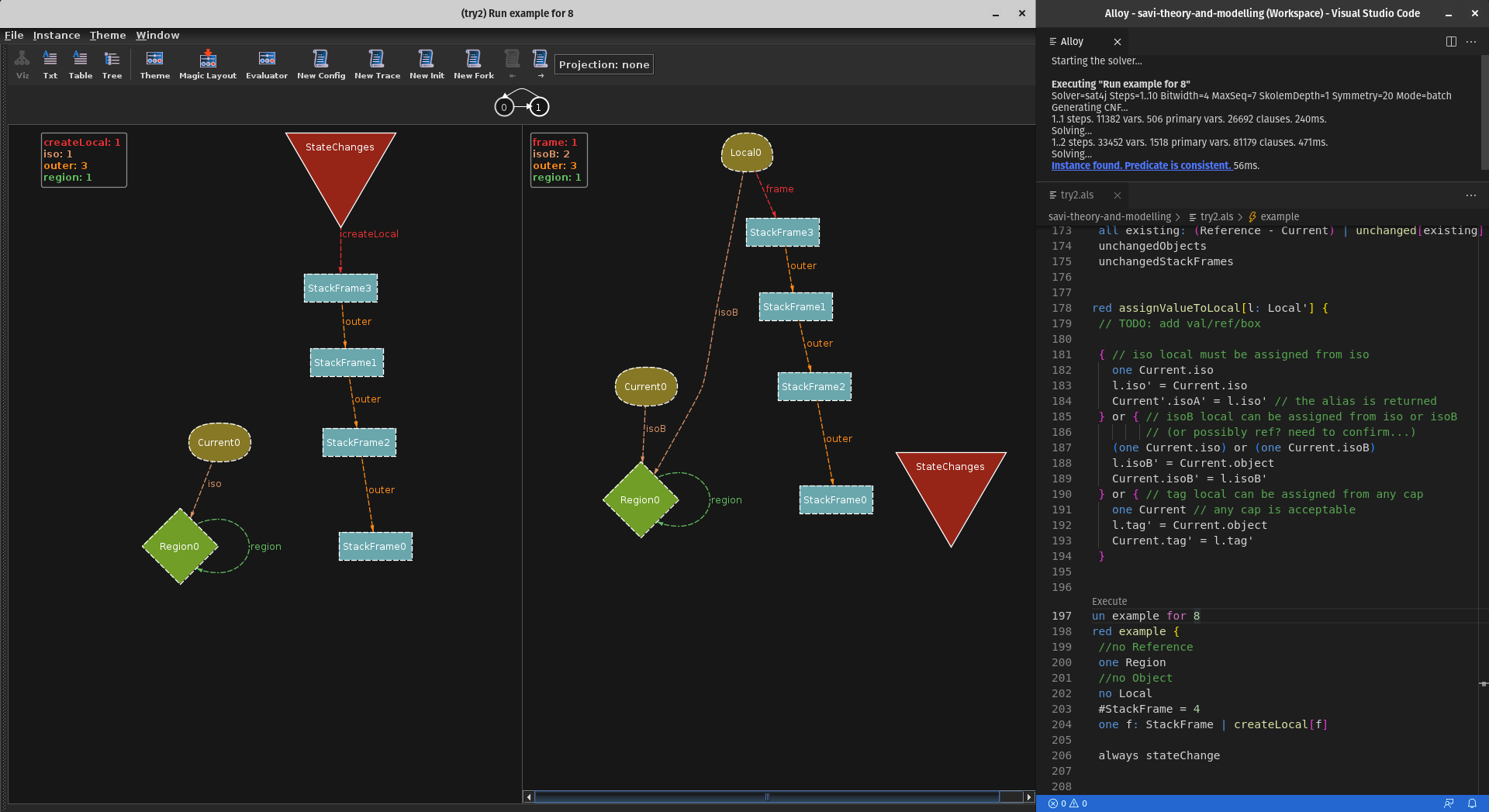Open the Table view
This screenshot has height=812, width=1489.
[x=80, y=64]
